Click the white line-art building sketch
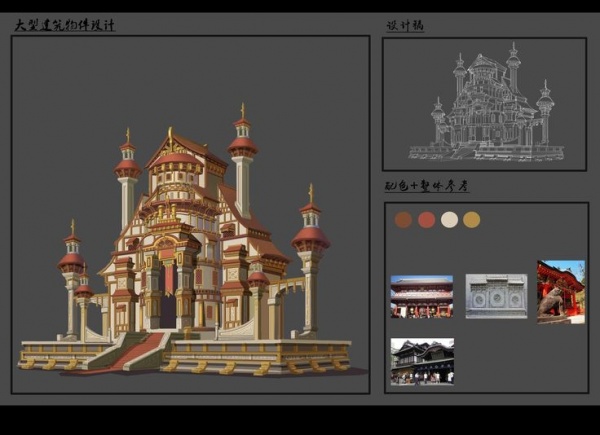The image size is (600, 435). click(485, 105)
